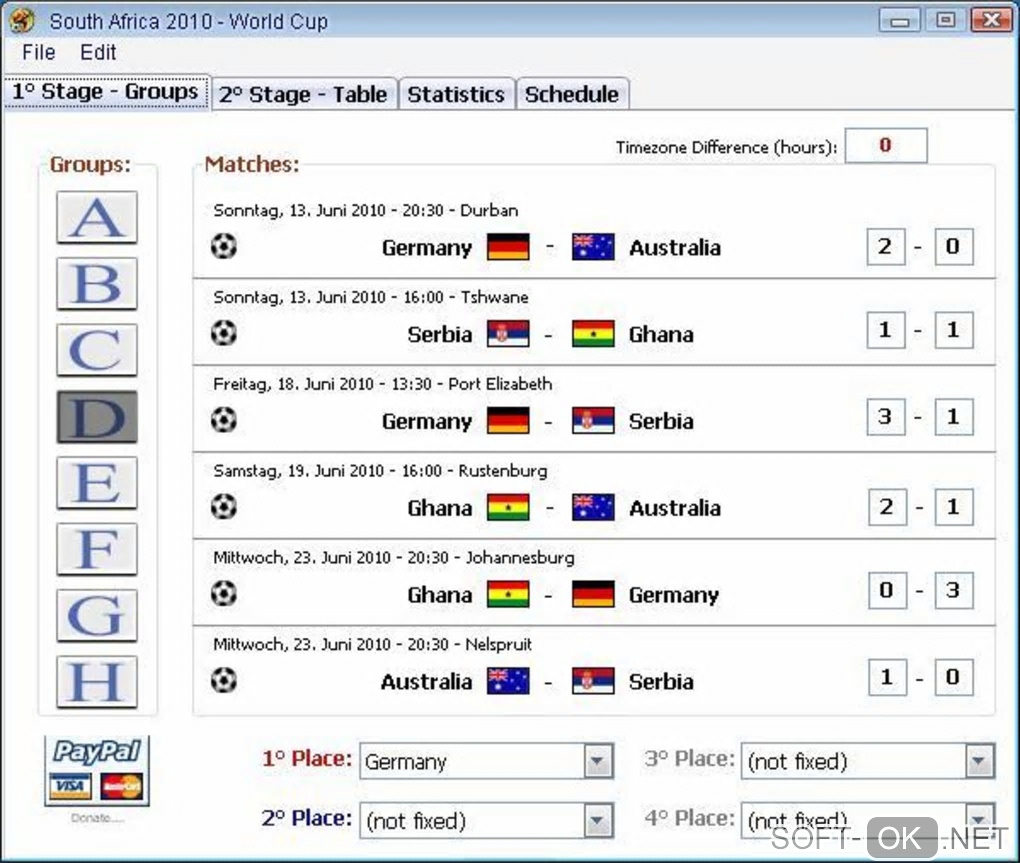This screenshot has height=863, width=1020.
Task: Select Group B
Action: point(97,284)
